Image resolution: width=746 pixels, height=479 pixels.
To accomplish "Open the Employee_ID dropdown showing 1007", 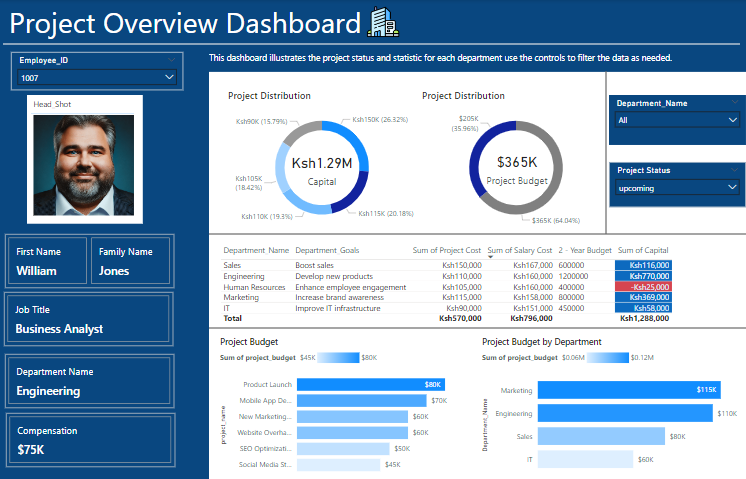I will pyautogui.click(x=97, y=78).
